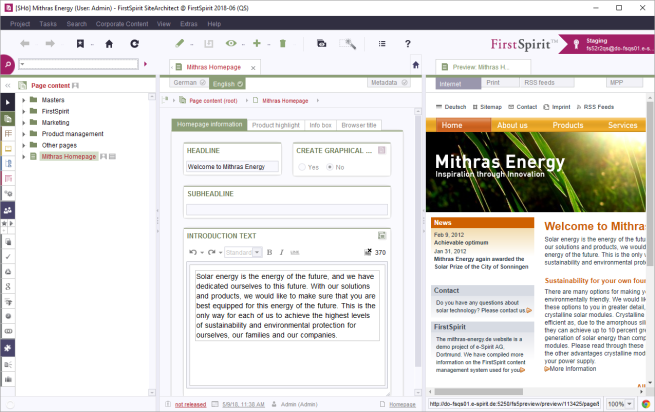This screenshot has width=655, height=412.
Task: Switch to the Browser title tab
Action: 359,125
